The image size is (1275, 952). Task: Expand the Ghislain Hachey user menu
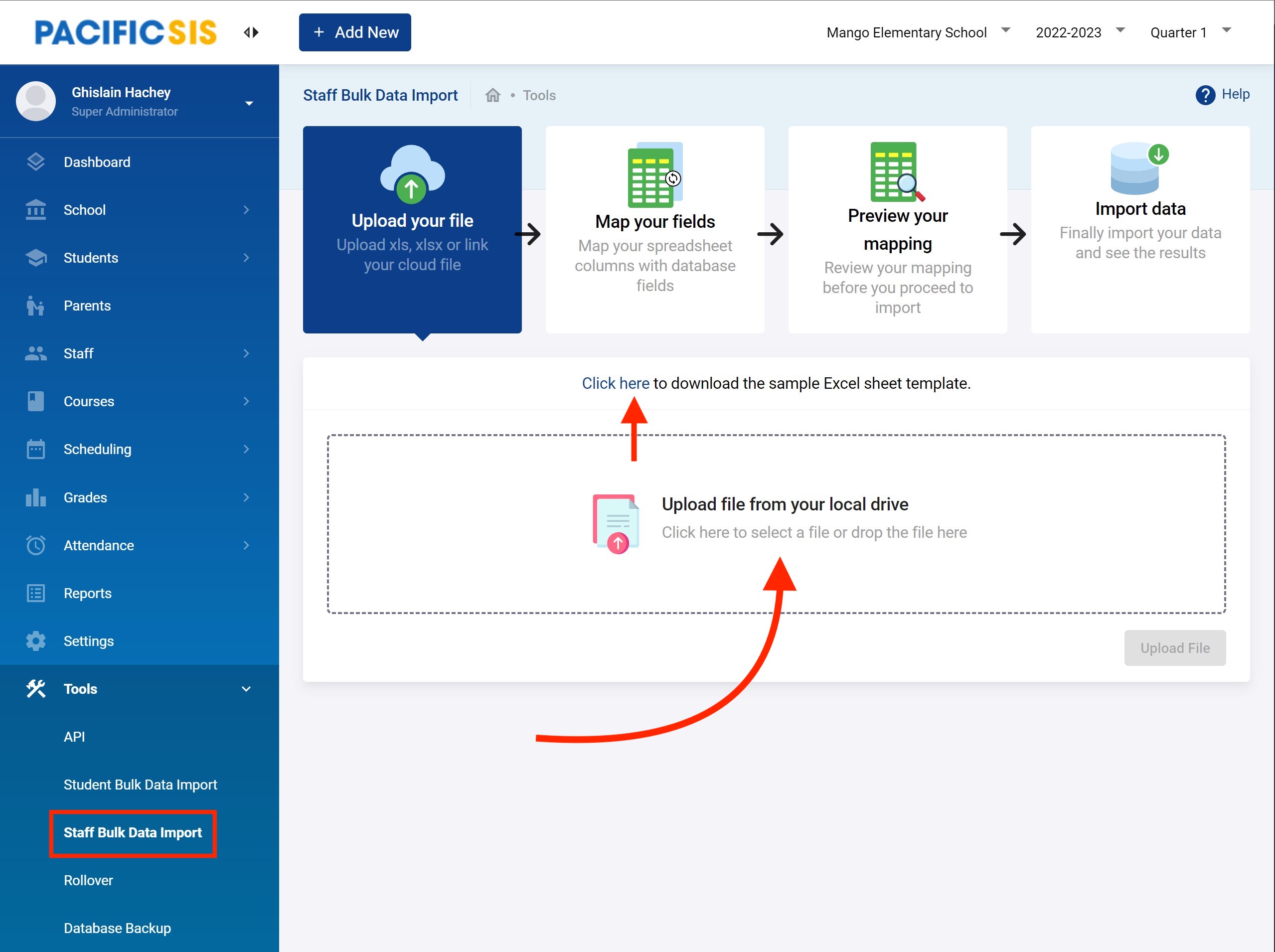click(x=249, y=103)
